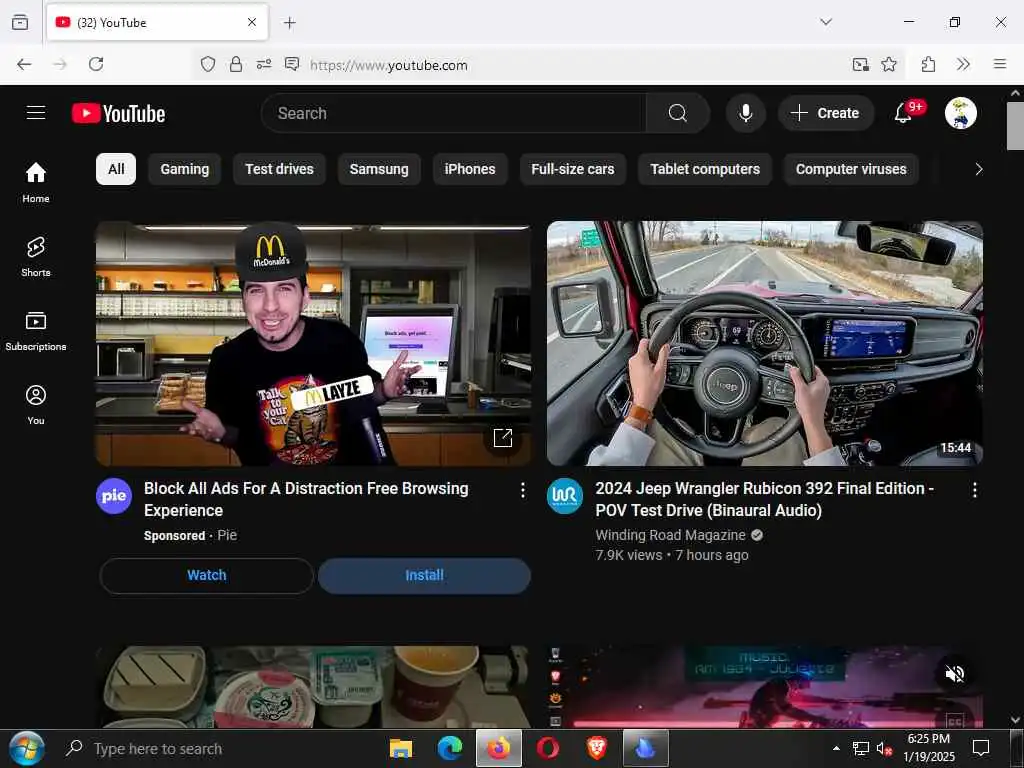
Task: Click the page vertical scrollbar thumb
Action: tap(1015, 126)
